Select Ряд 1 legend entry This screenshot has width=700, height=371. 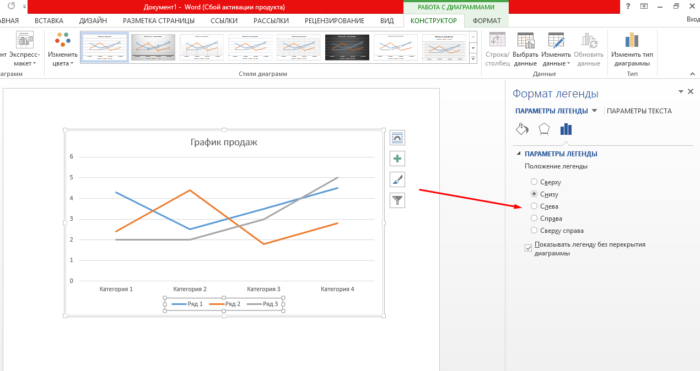[188, 304]
